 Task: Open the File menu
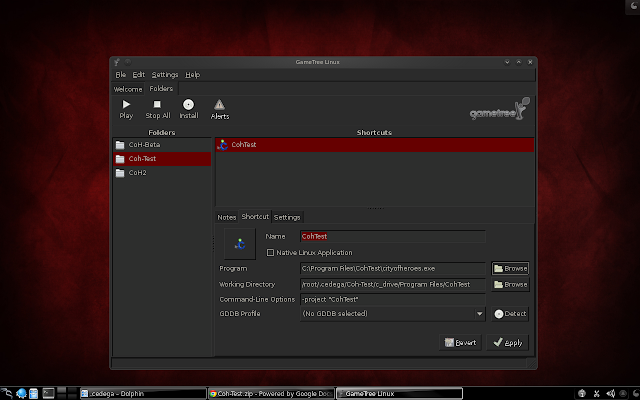pos(120,75)
